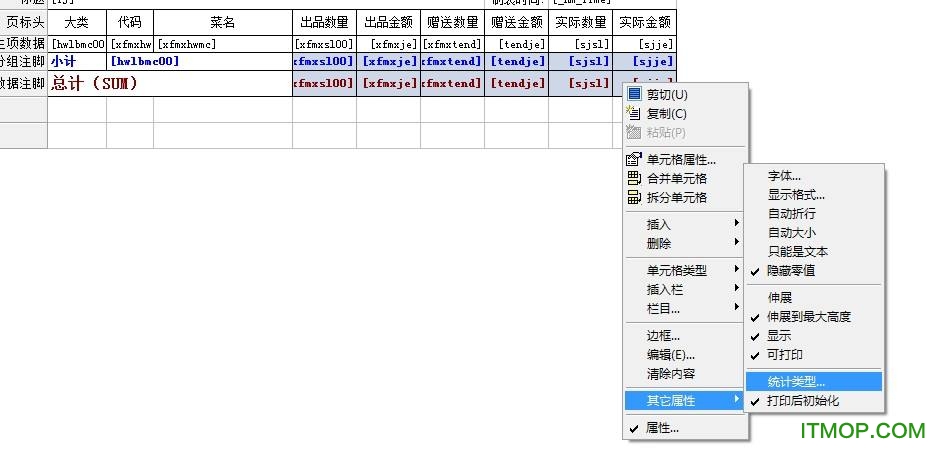This screenshot has height=456, width=931.
Task: Select the 代码 column header cell
Action: (x=130, y=23)
